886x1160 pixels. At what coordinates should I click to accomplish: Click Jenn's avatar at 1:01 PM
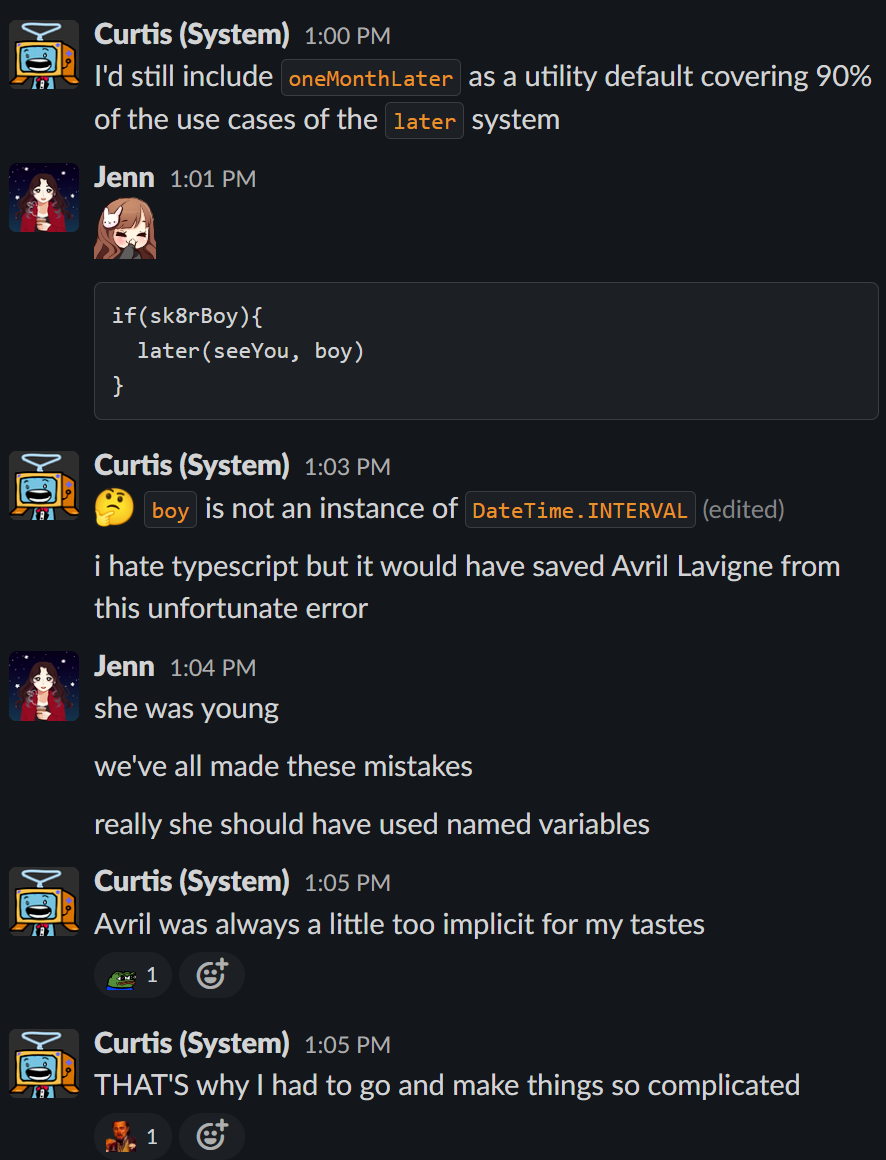click(x=44, y=198)
